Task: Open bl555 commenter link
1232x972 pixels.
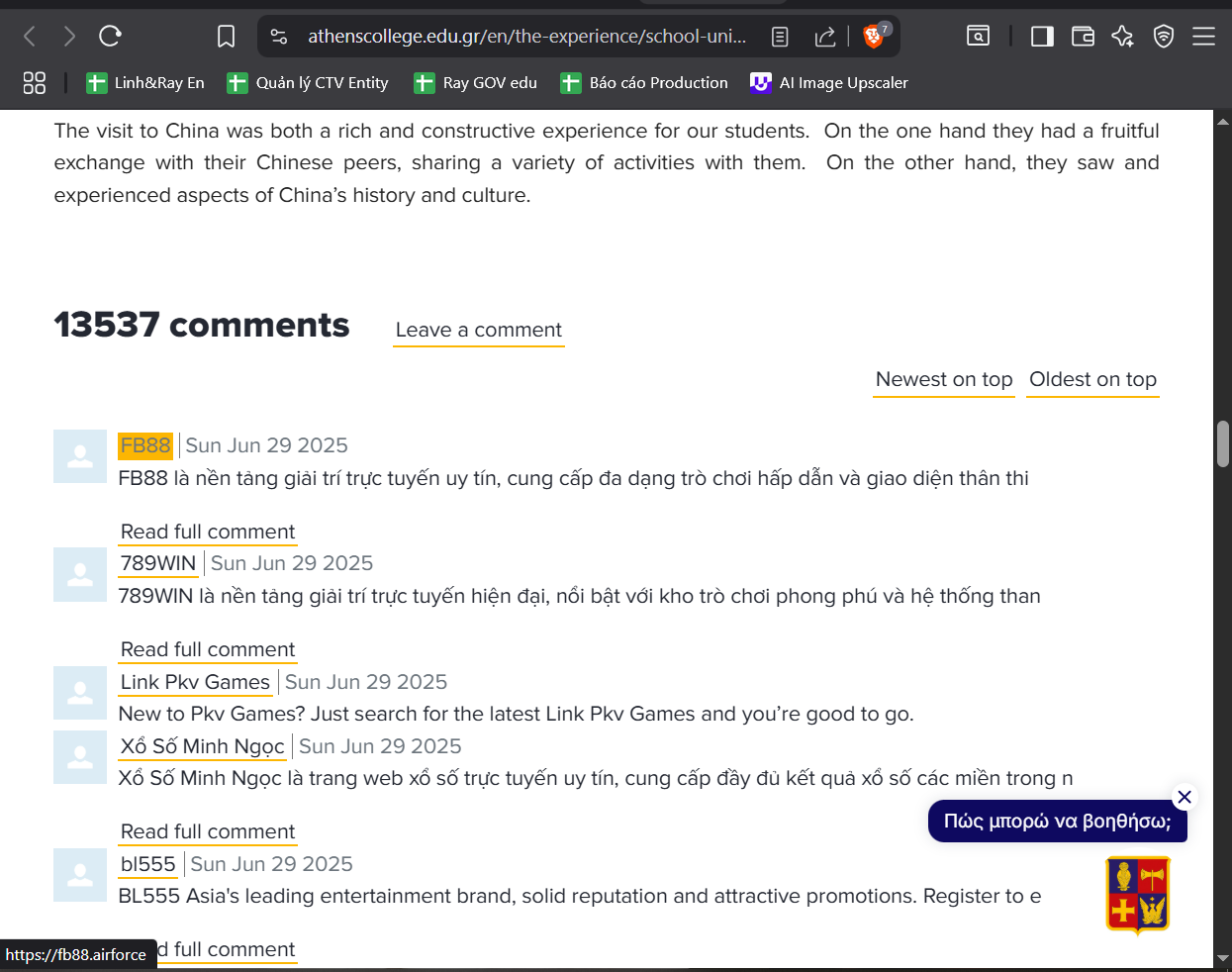Action: [x=148, y=865]
